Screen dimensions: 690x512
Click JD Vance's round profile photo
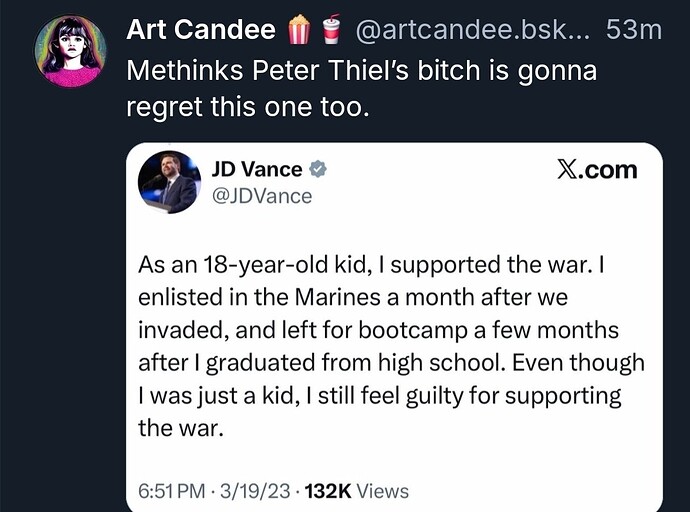tap(169, 182)
